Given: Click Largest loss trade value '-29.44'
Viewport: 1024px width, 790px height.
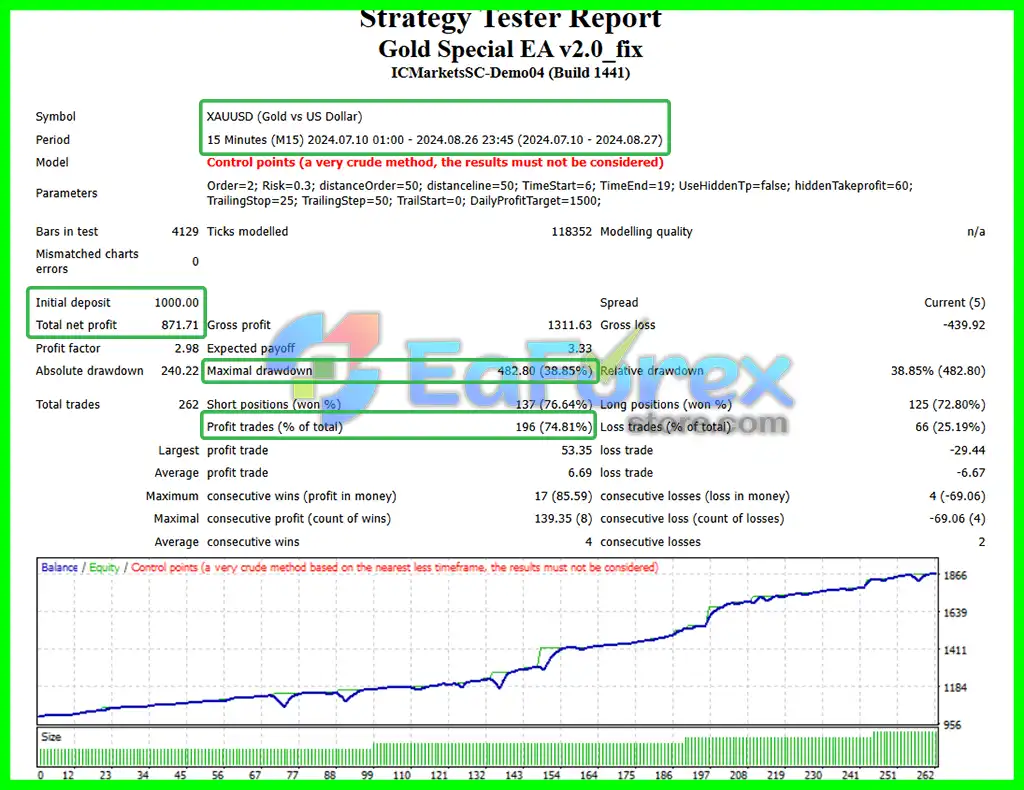Looking at the screenshot, I should (967, 450).
